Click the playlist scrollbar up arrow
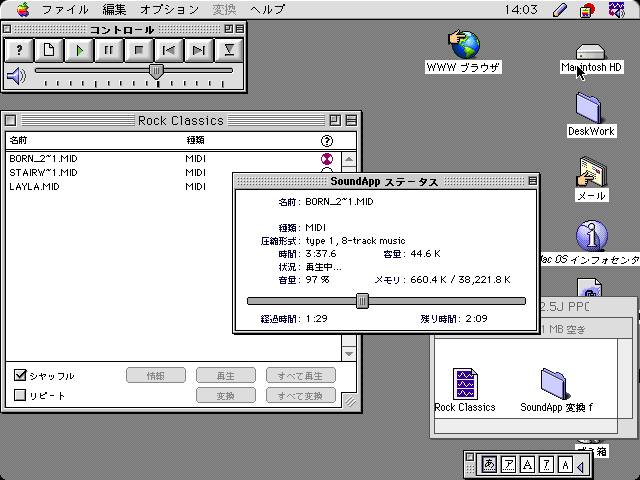Screen dimensions: 640x480 (349, 159)
